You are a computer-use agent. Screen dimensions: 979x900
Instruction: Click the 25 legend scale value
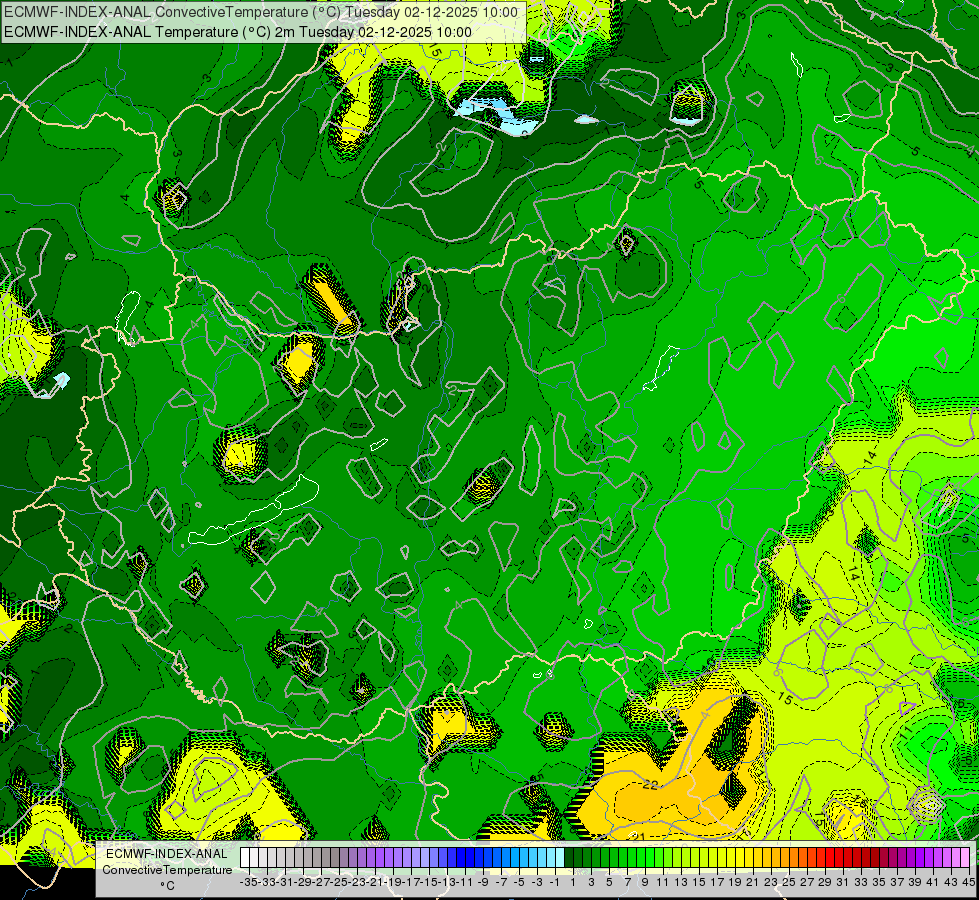pos(789,882)
